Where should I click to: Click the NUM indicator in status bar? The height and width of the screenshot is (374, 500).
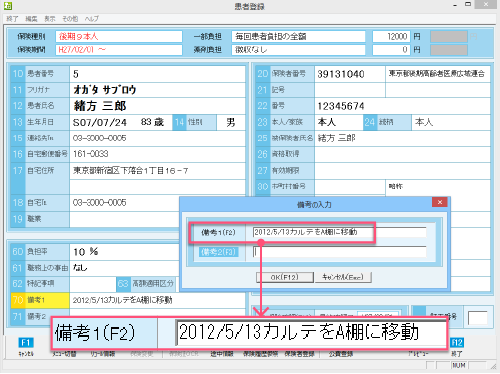[x=459, y=366]
